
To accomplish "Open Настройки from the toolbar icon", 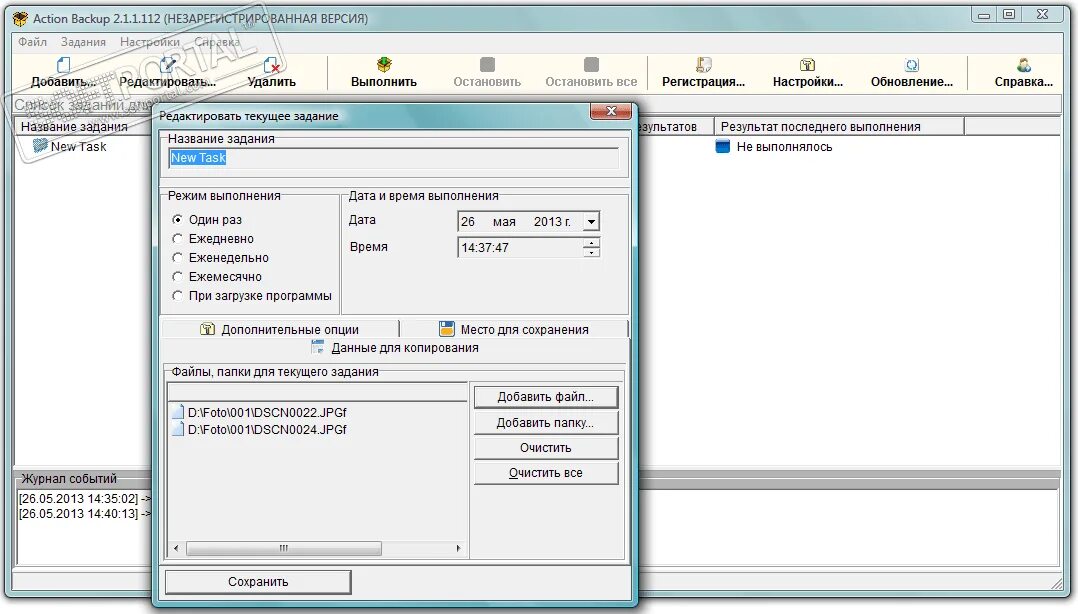I will 807,65.
